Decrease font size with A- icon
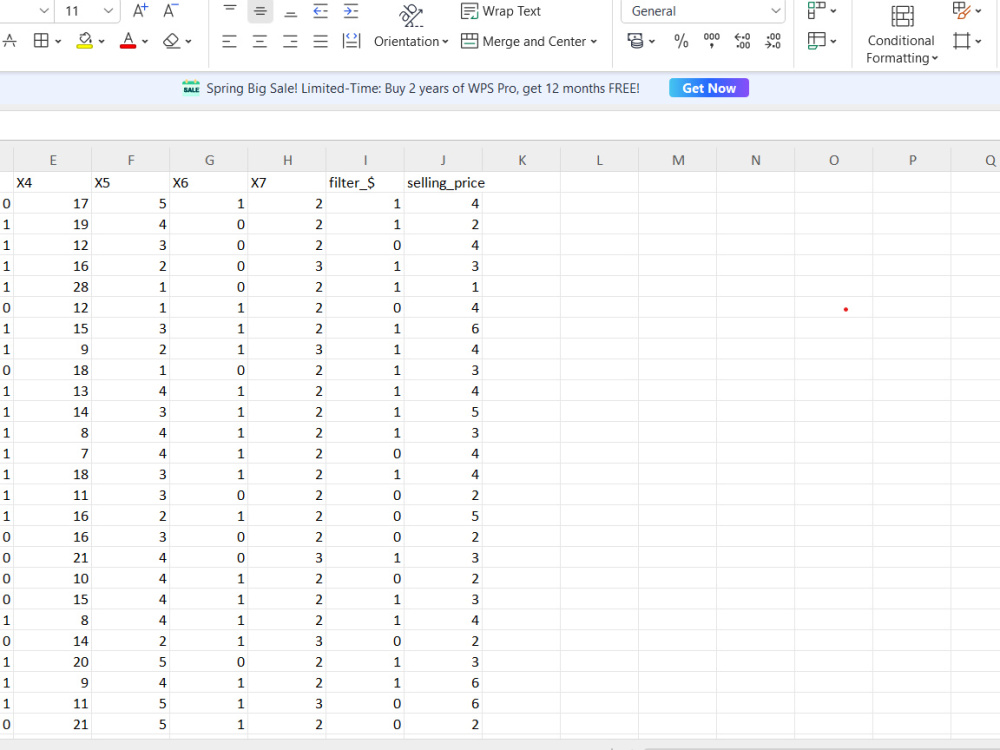Viewport: 1000px width, 750px height. click(170, 10)
